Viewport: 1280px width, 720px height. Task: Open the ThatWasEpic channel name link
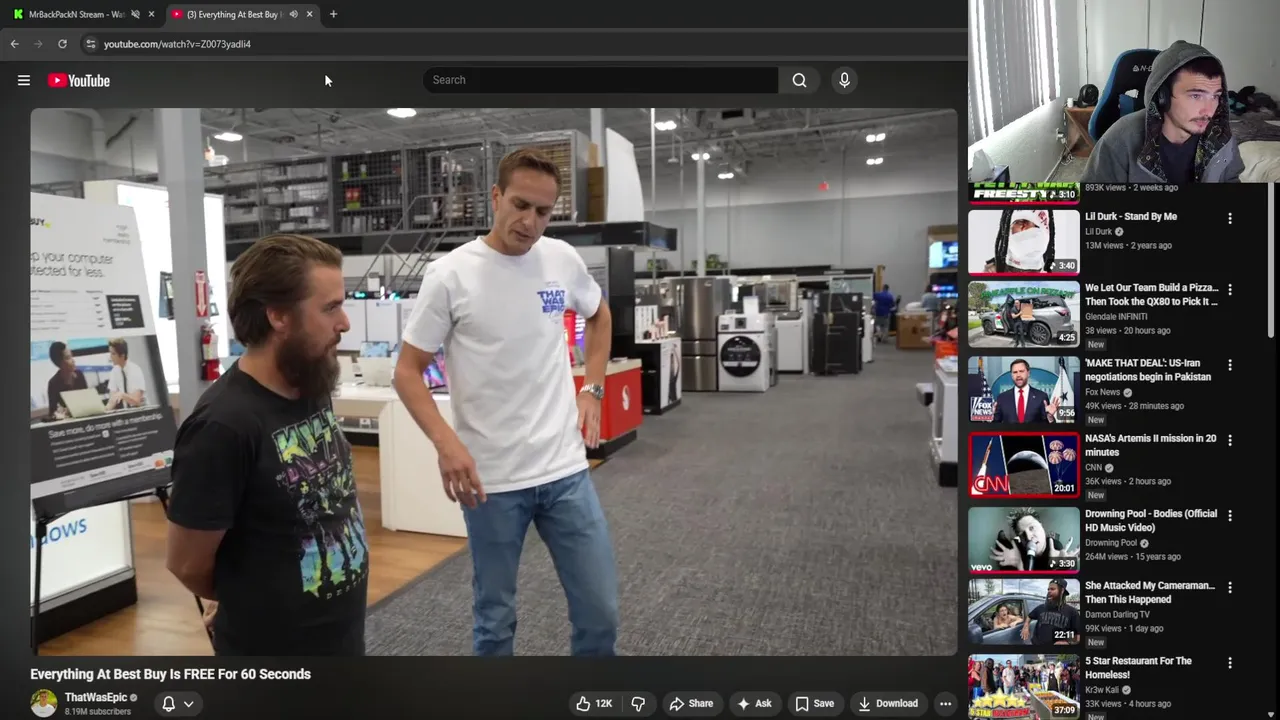click(x=96, y=697)
